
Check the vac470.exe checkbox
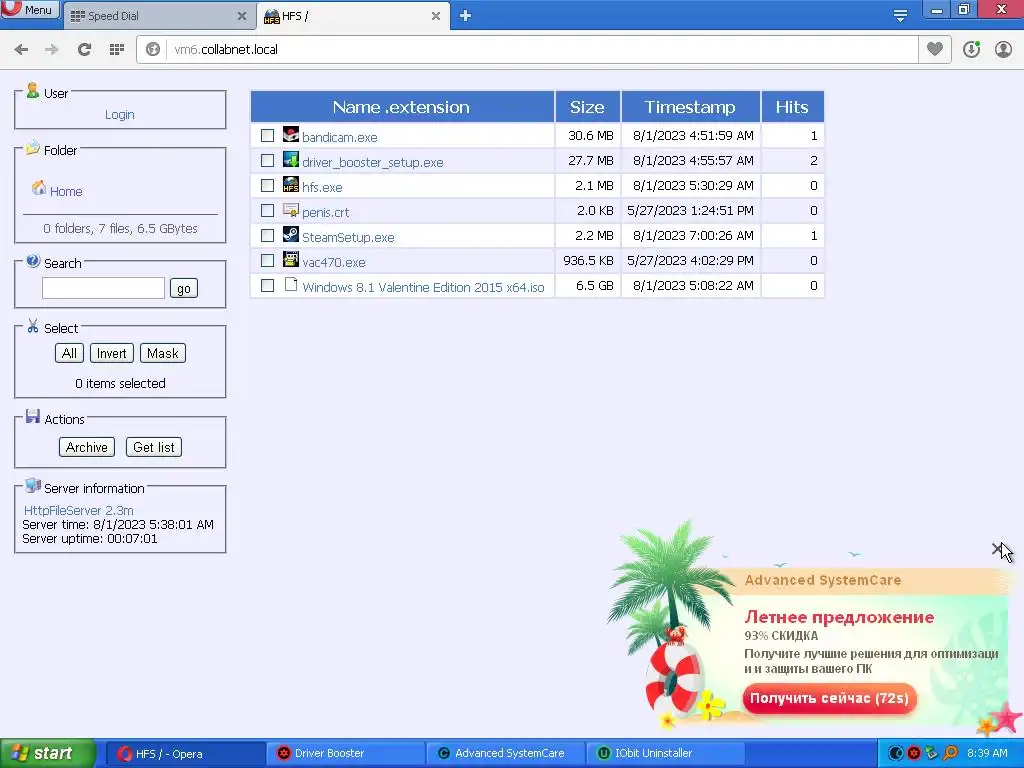pos(267,261)
